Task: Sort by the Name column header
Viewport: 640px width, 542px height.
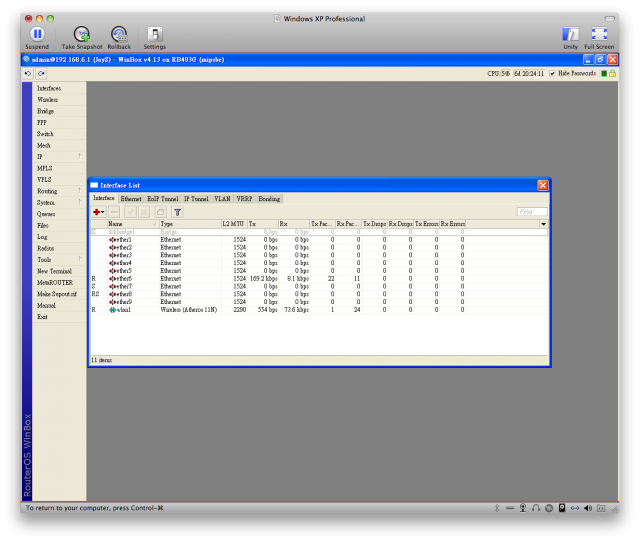Action: (x=133, y=224)
